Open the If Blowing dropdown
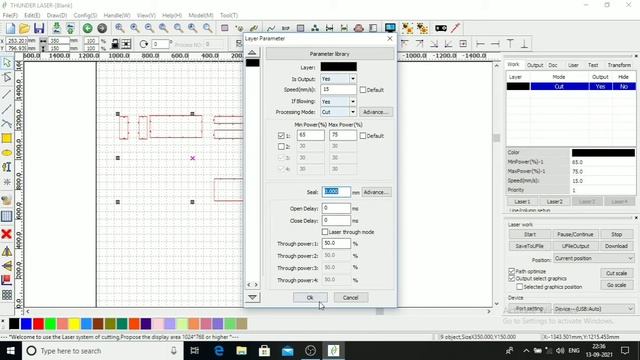 (x=353, y=101)
